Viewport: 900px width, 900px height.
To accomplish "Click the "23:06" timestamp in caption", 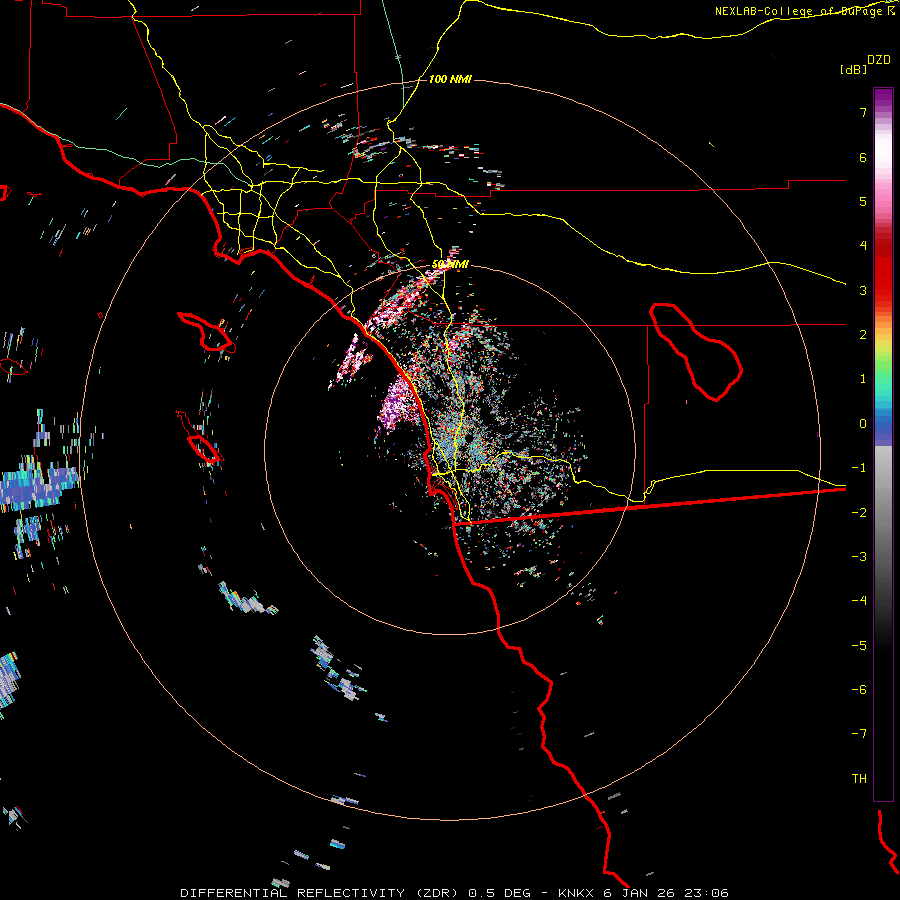I will (707, 893).
